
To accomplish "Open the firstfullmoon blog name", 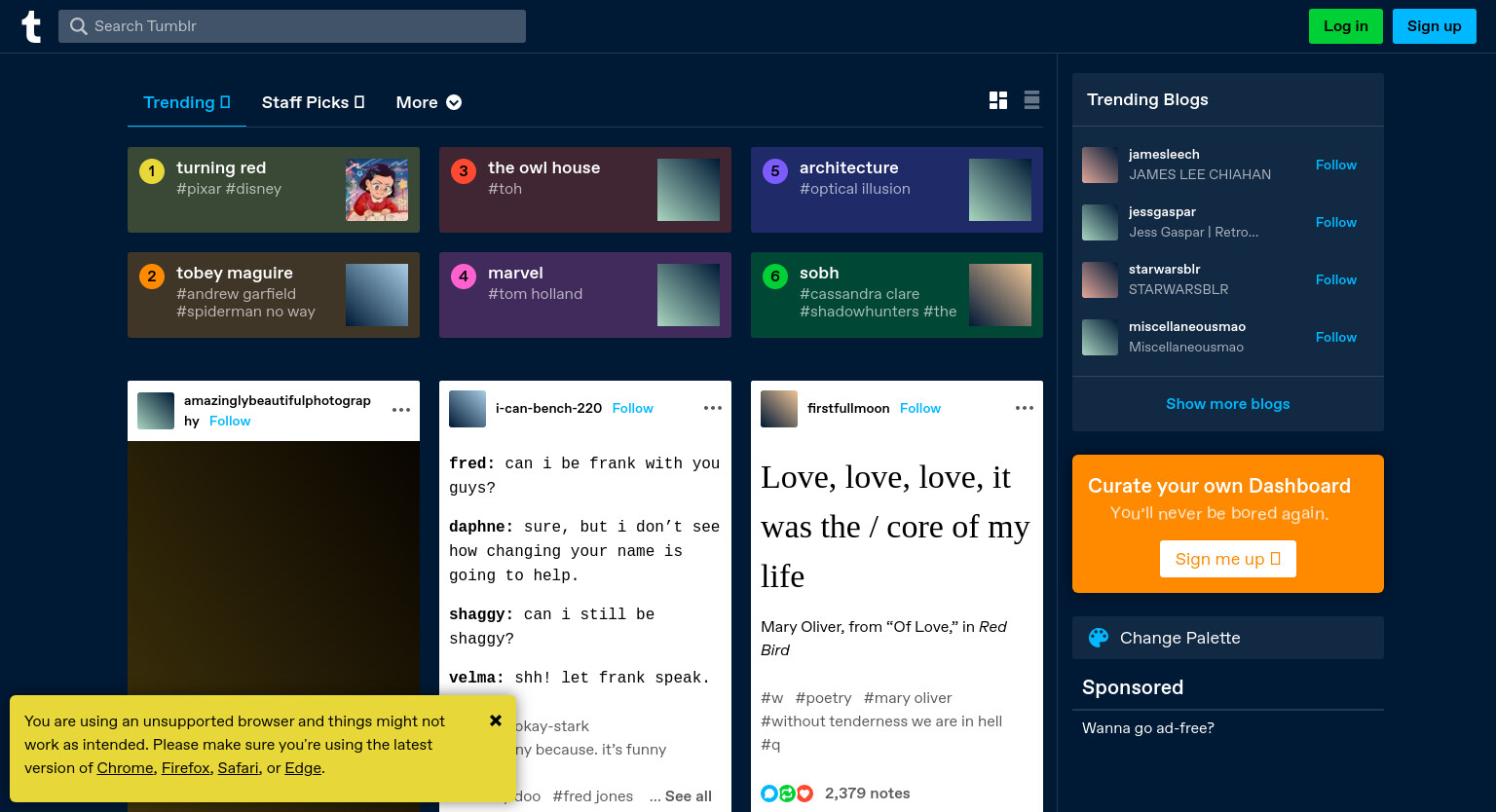I will (848, 409).
